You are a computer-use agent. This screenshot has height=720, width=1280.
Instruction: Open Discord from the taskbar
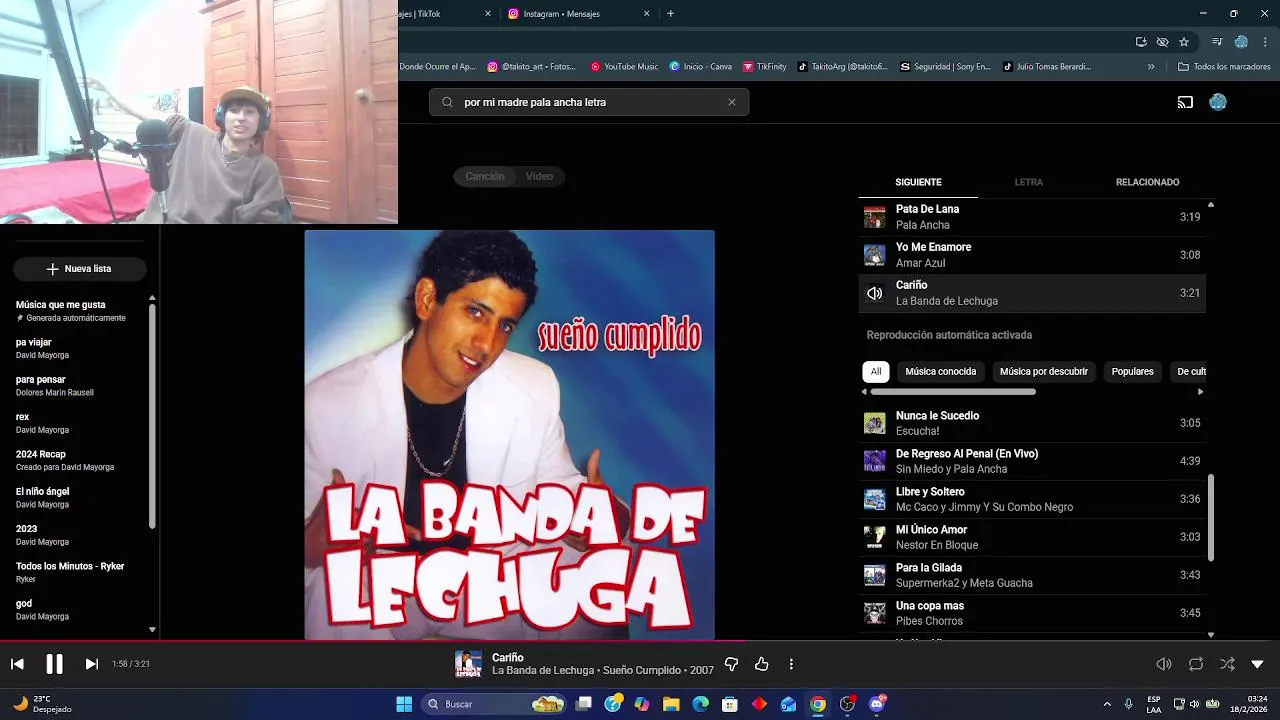[x=878, y=704]
